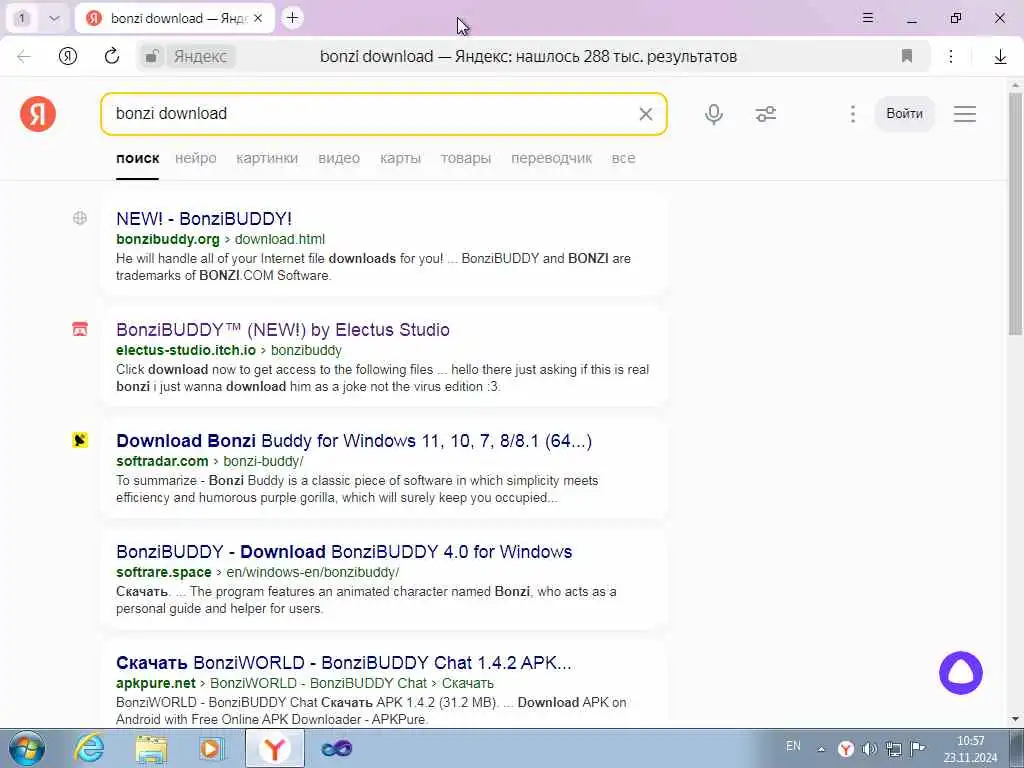
Task: Open the tab count indicator showing 1
Action: point(22,18)
